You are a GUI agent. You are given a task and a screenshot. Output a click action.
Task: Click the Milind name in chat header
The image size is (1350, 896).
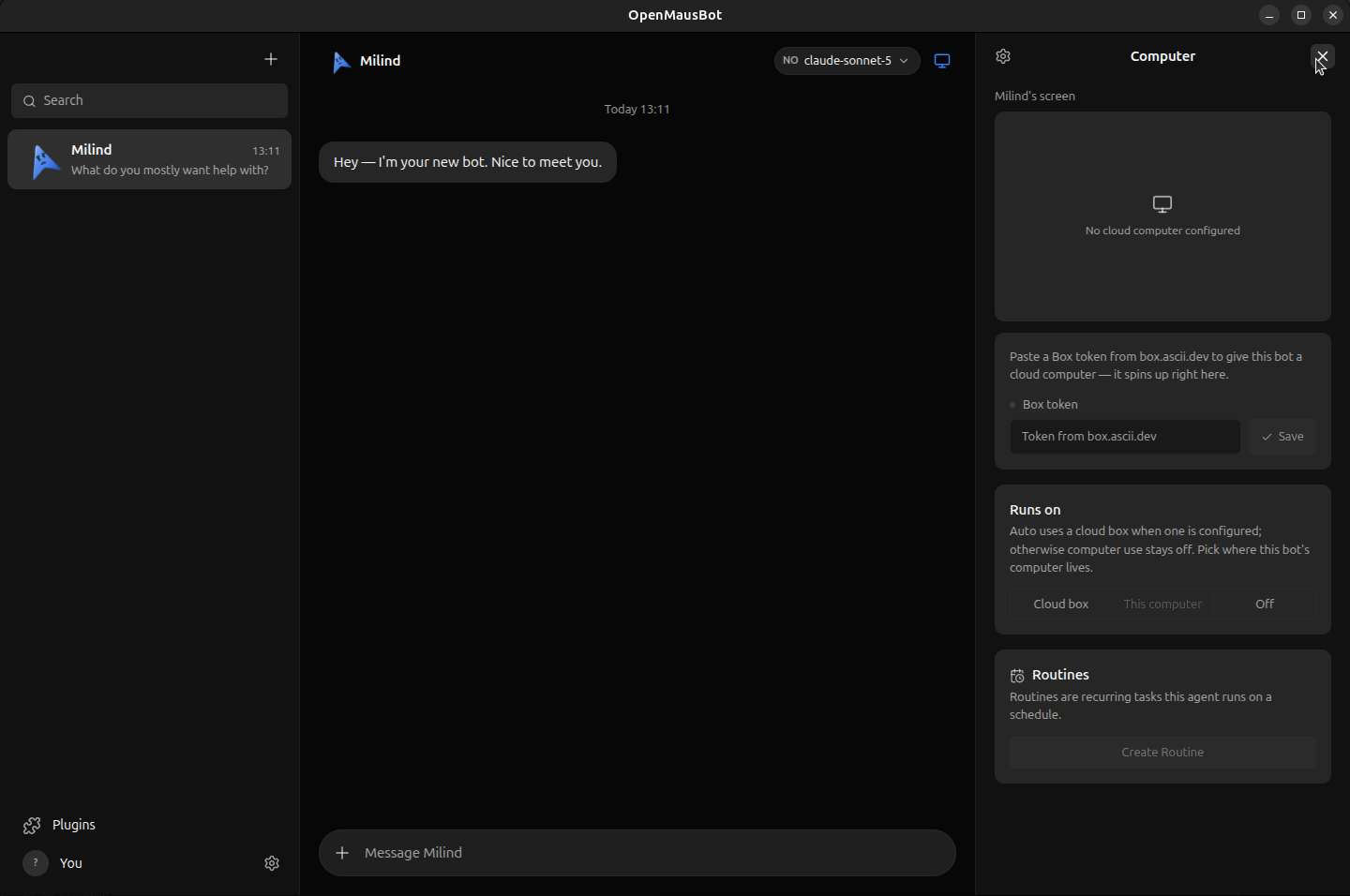(x=381, y=61)
